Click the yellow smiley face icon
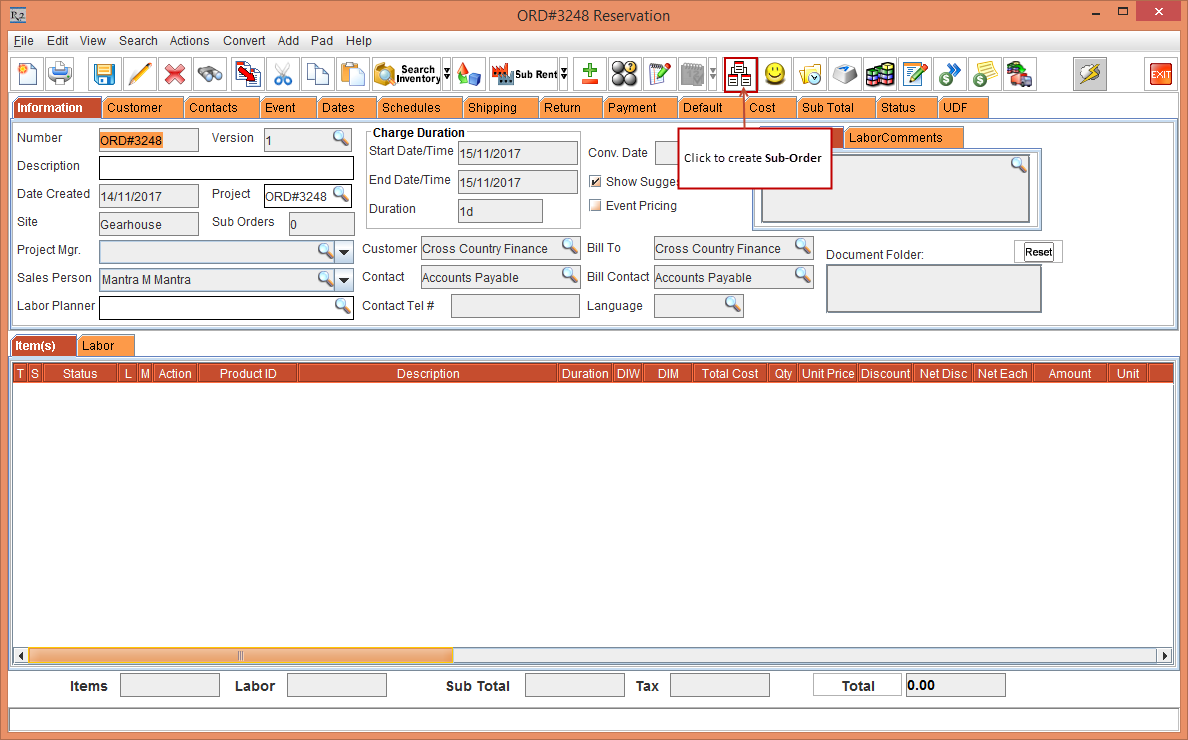 click(775, 74)
